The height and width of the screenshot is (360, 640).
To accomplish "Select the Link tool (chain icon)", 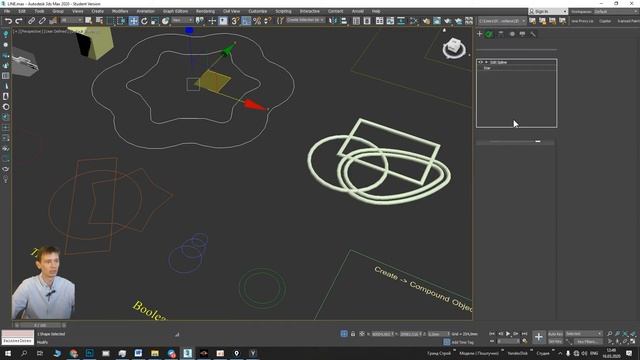I will click(31, 20).
